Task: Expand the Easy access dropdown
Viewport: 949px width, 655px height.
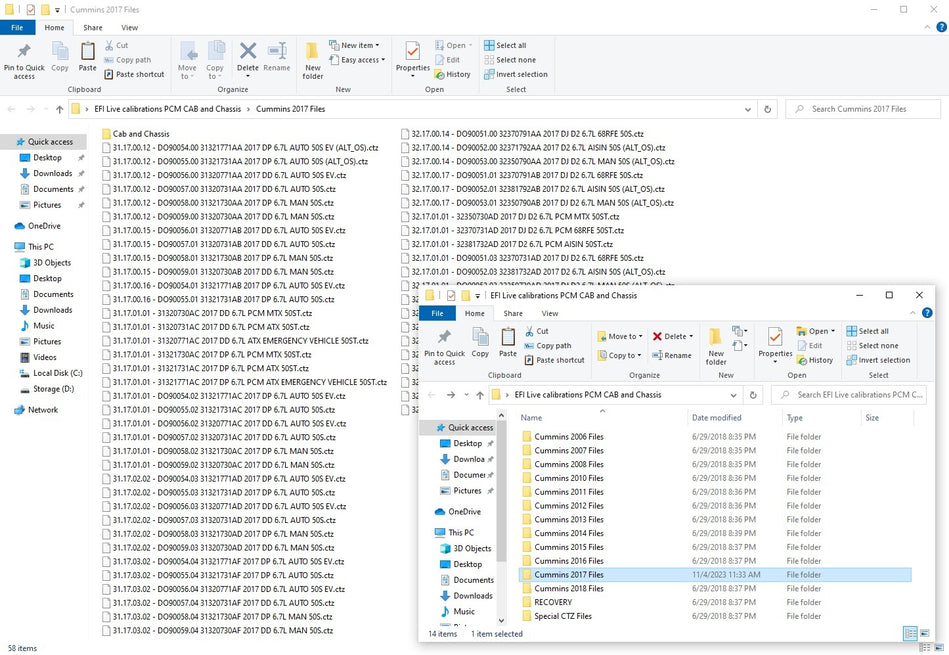Action: (x=360, y=60)
